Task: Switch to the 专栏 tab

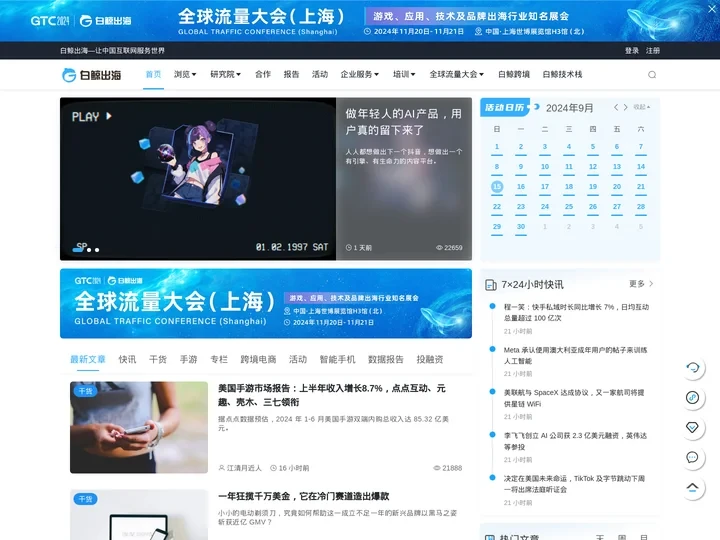Action: pyautogui.click(x=219, y=359)
